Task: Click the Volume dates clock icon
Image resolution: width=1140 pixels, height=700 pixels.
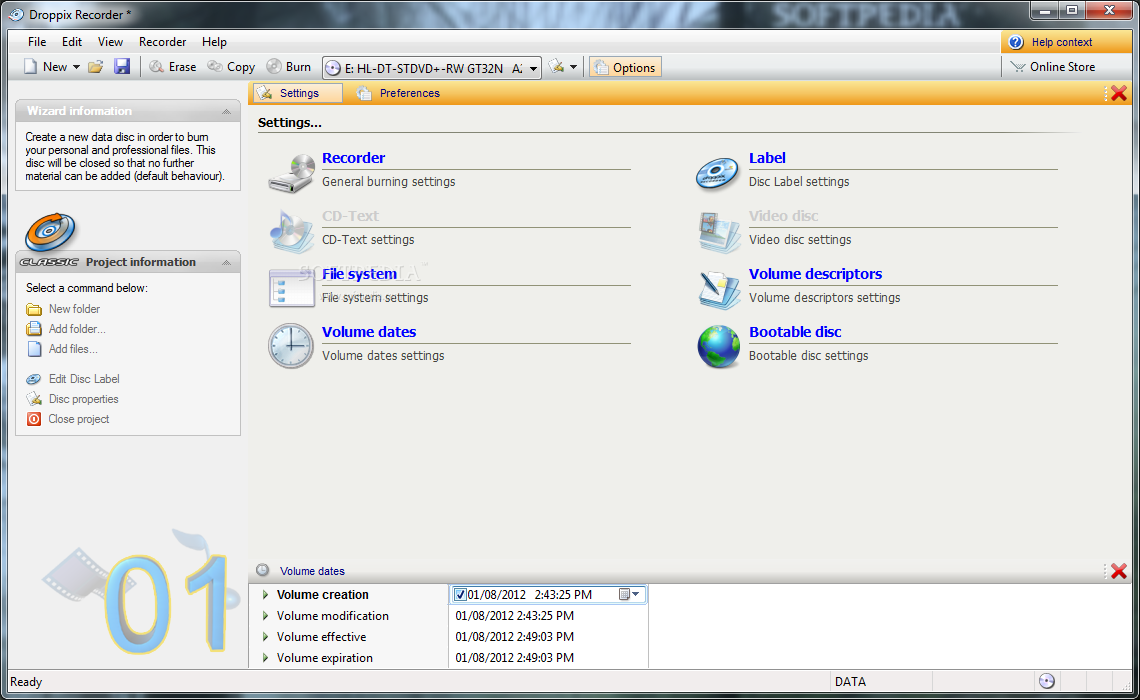Action: pyautogui.click(x=291, y=346)
